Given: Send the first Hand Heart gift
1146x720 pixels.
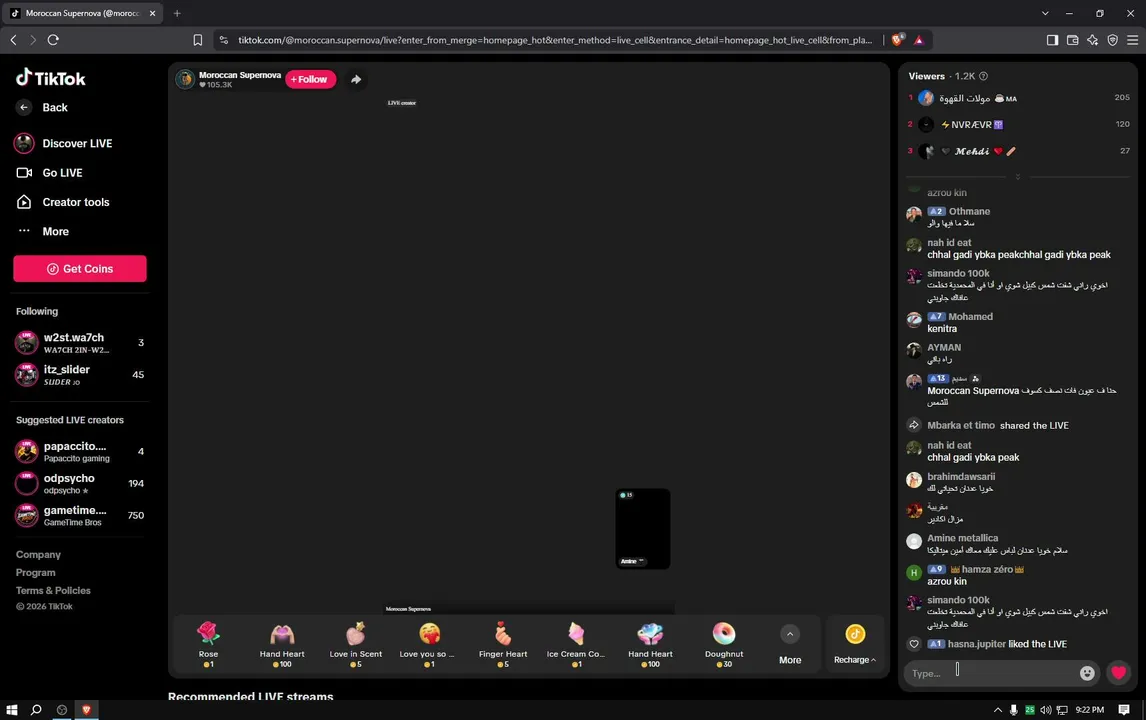Looking at the screenshot, I should (x=281, y=643).
